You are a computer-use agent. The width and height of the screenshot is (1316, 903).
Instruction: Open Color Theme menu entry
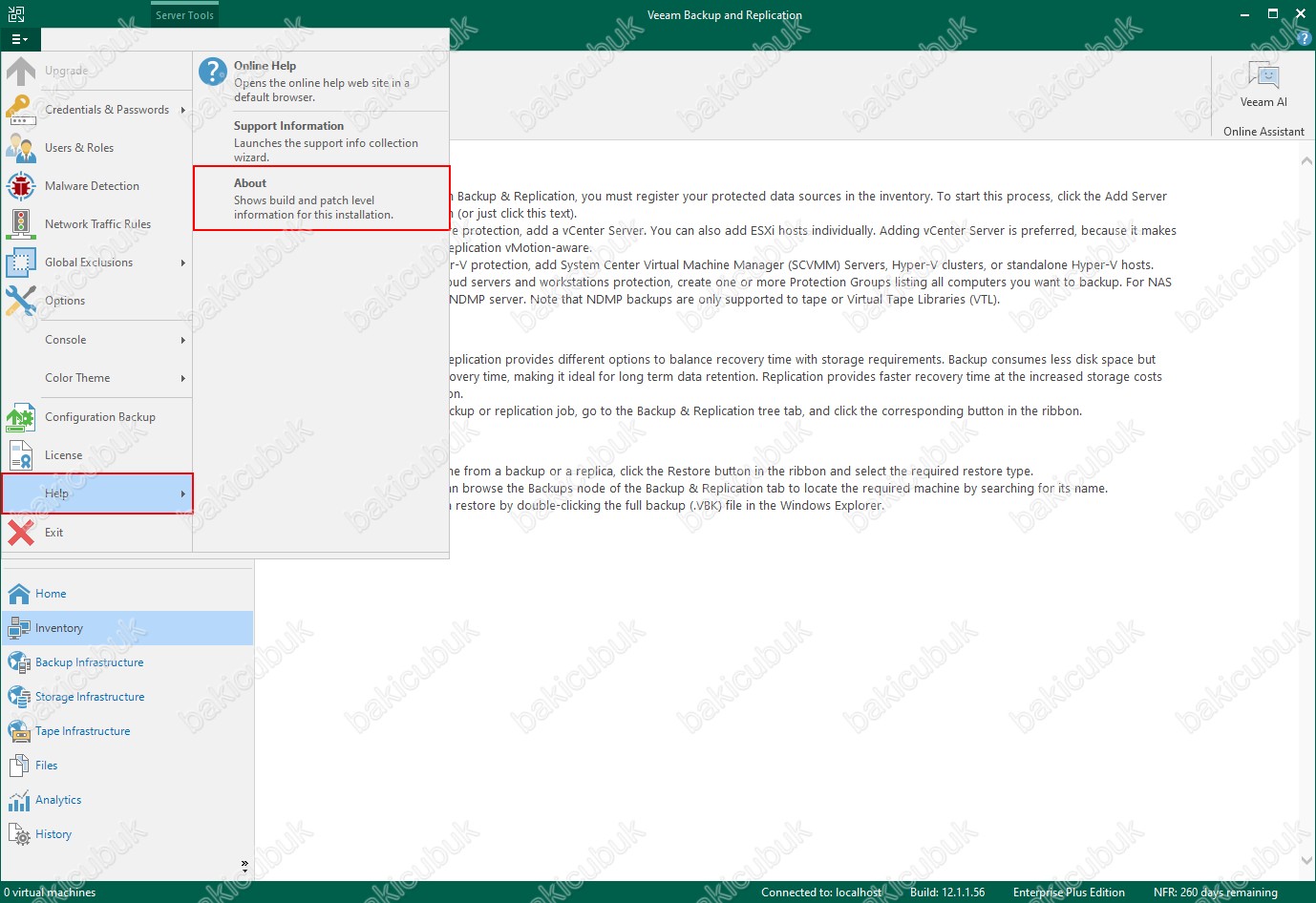97,378
